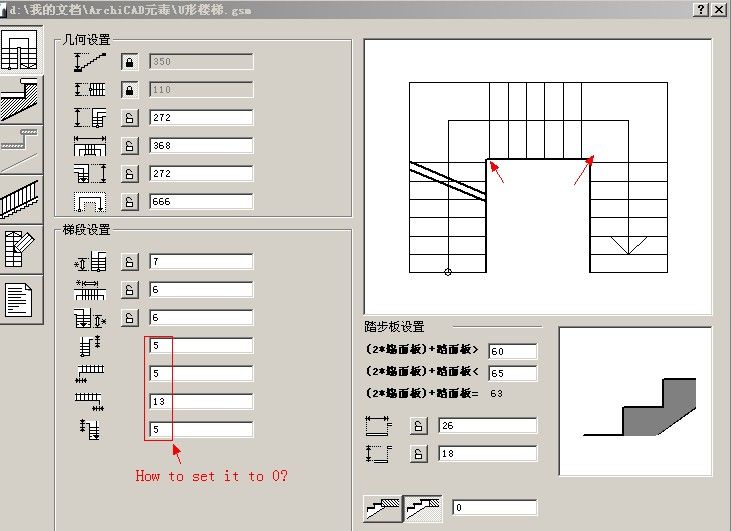Click the nosing offset field showing 0
731x531 pixels.
(495, 507)
